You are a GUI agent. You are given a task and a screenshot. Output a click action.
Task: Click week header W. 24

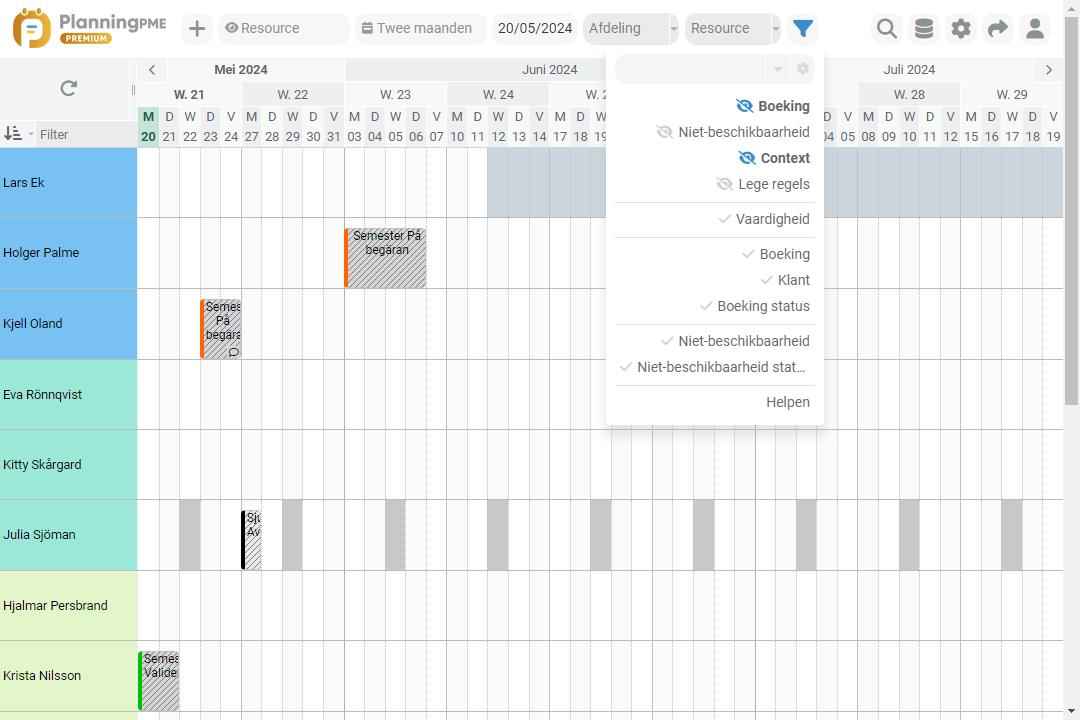pos(498,94)
